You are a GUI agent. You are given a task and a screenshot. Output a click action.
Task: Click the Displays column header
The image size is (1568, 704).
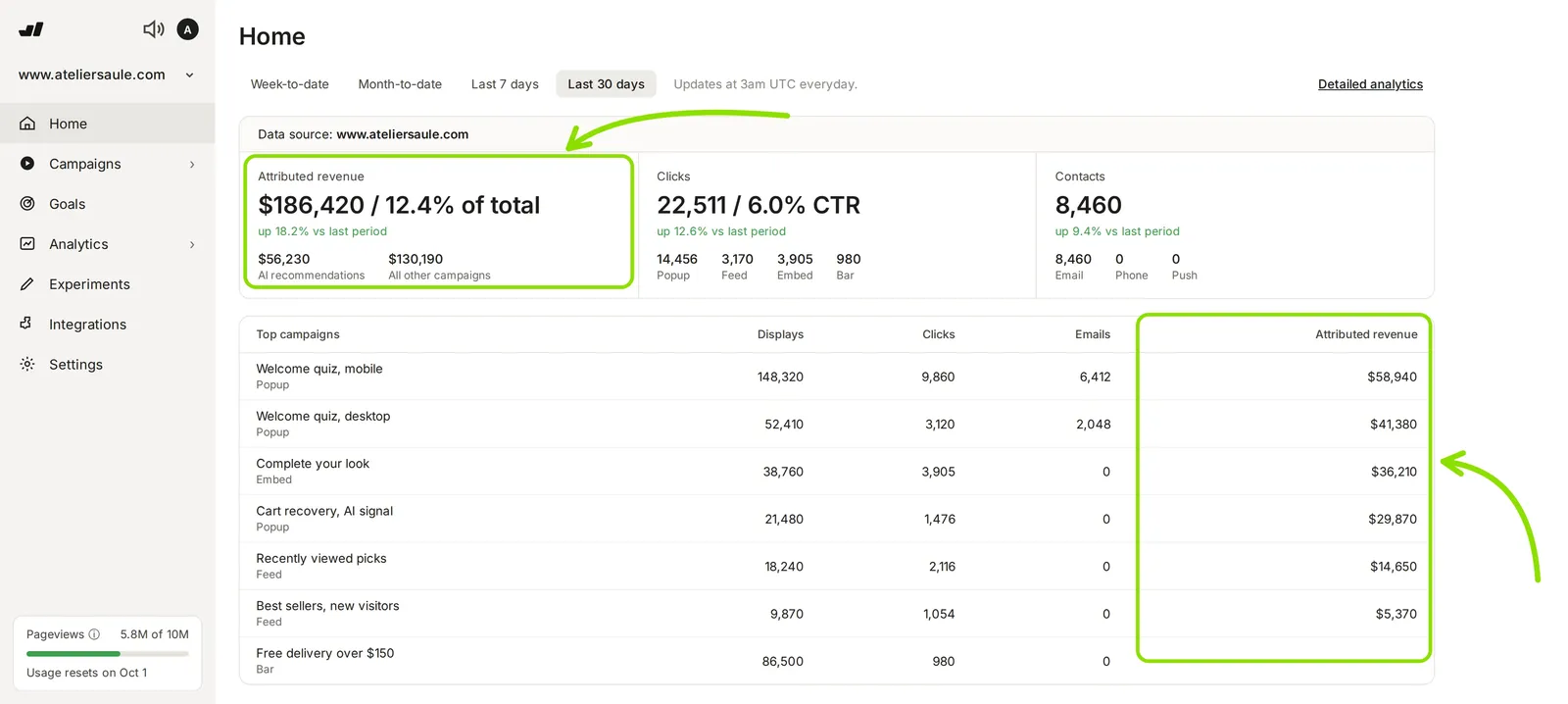pos(780,334)
